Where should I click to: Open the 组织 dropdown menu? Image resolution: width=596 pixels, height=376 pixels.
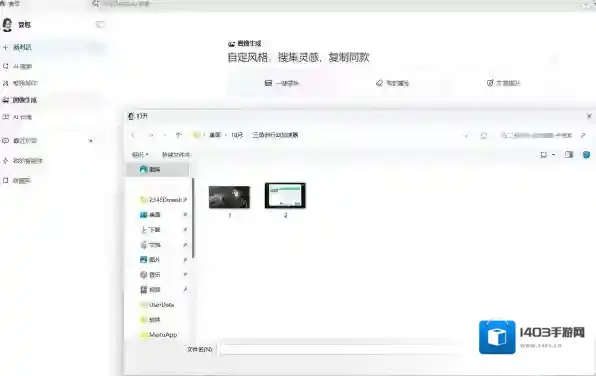(140, 155)
